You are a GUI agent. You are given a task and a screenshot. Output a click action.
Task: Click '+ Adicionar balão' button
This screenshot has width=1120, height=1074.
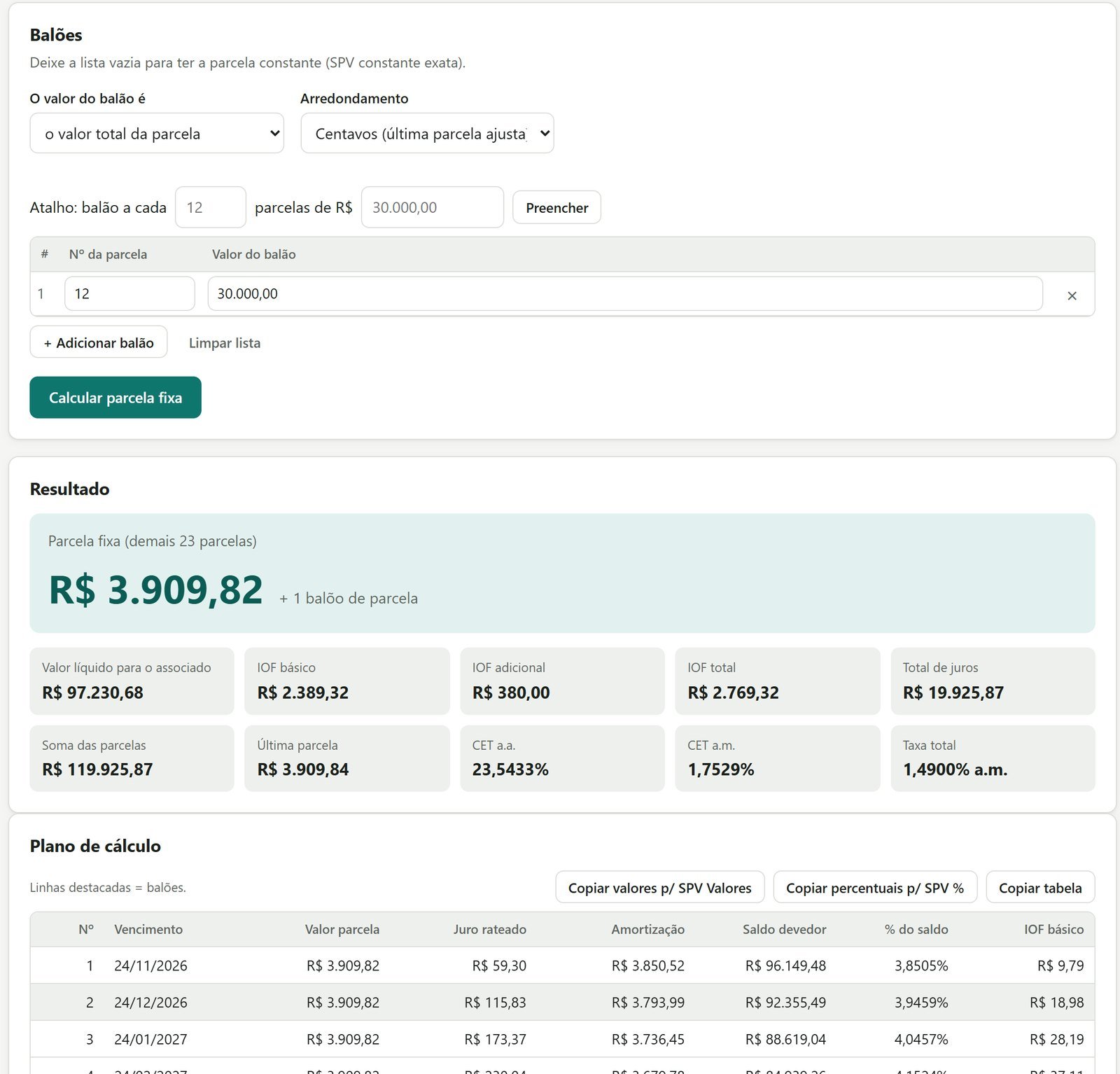[x=99, y=342]
